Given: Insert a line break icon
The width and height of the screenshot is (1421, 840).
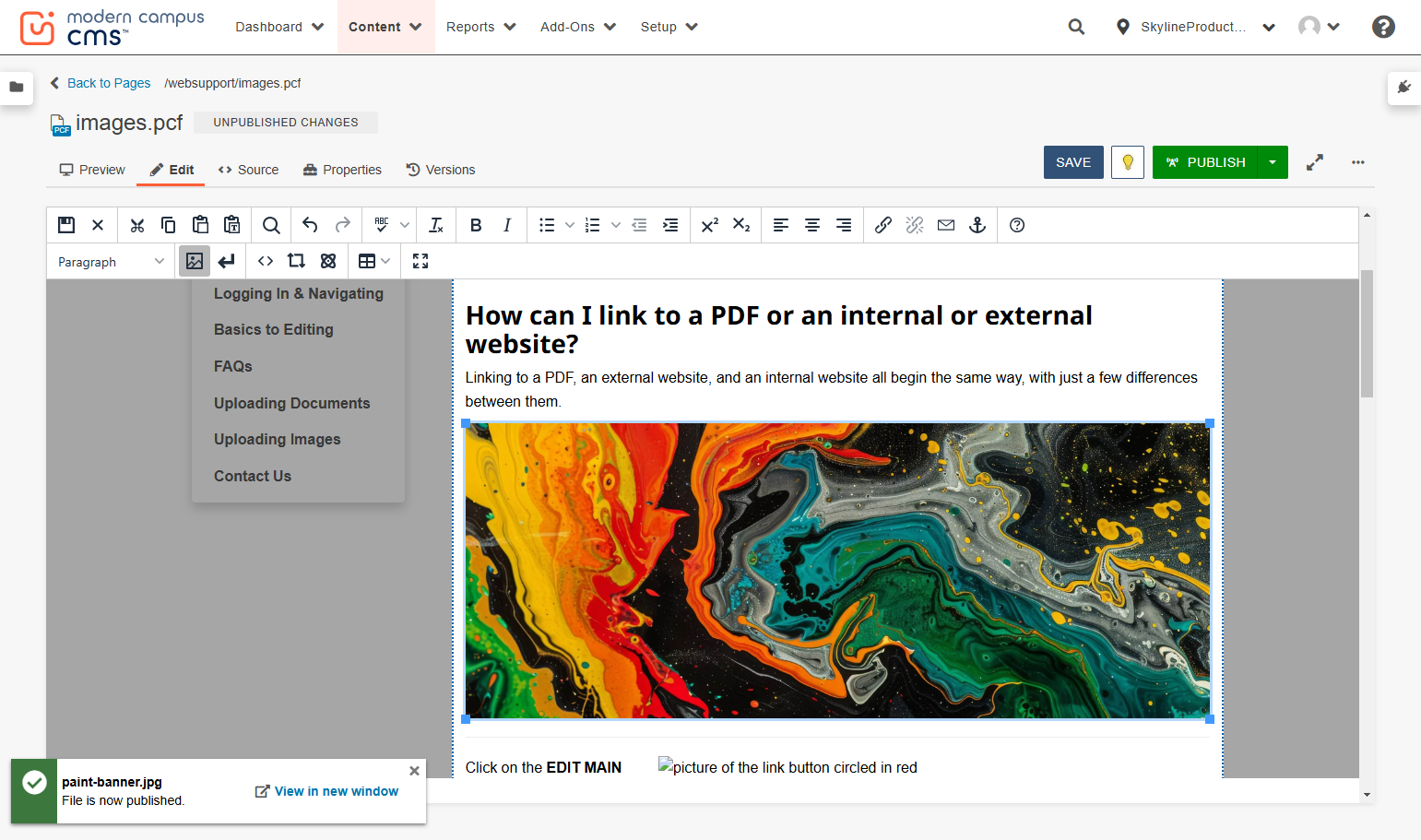Looking at the screenshot, I should pyautogui.click(x=227, y=261).
